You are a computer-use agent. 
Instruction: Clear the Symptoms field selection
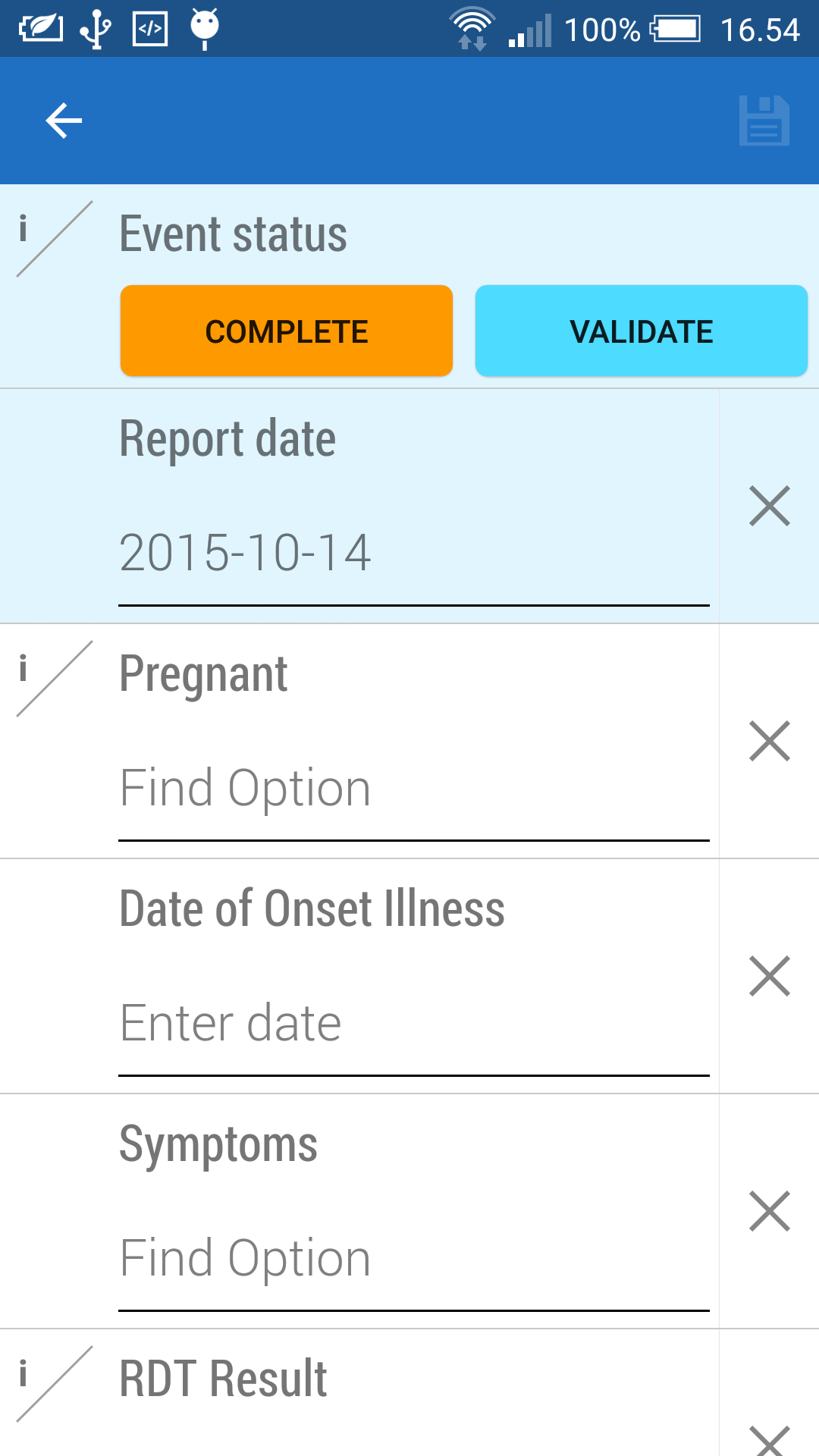[769, 1211]
